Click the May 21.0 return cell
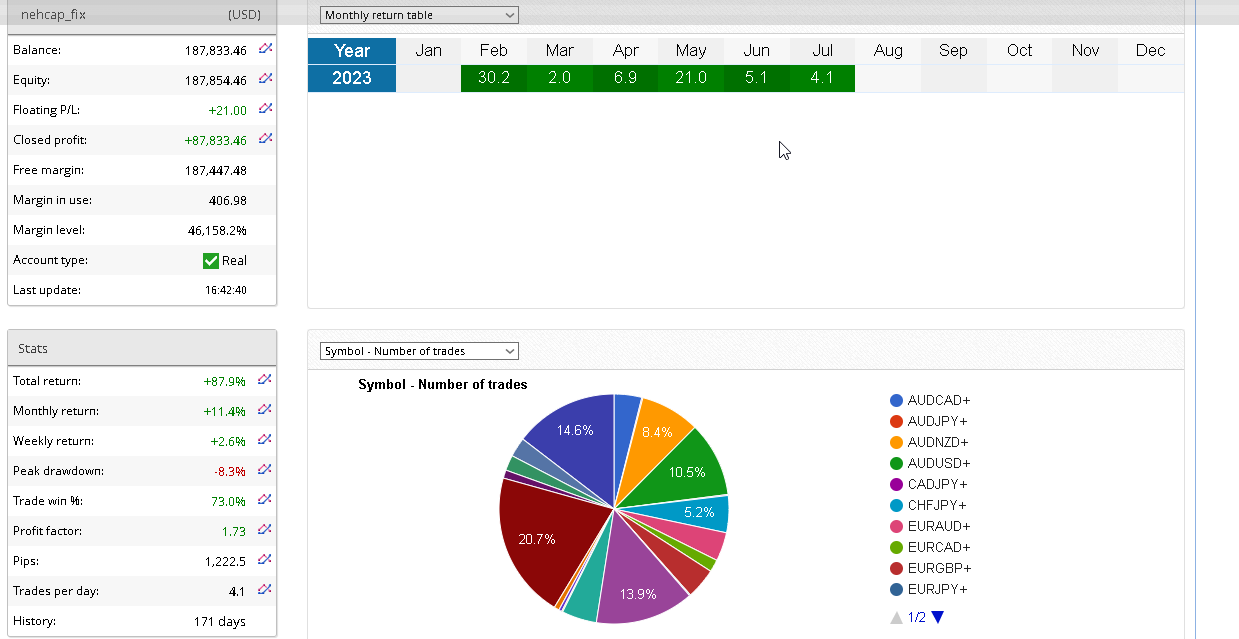This screenshot has width=1239, height=639. 691,78
